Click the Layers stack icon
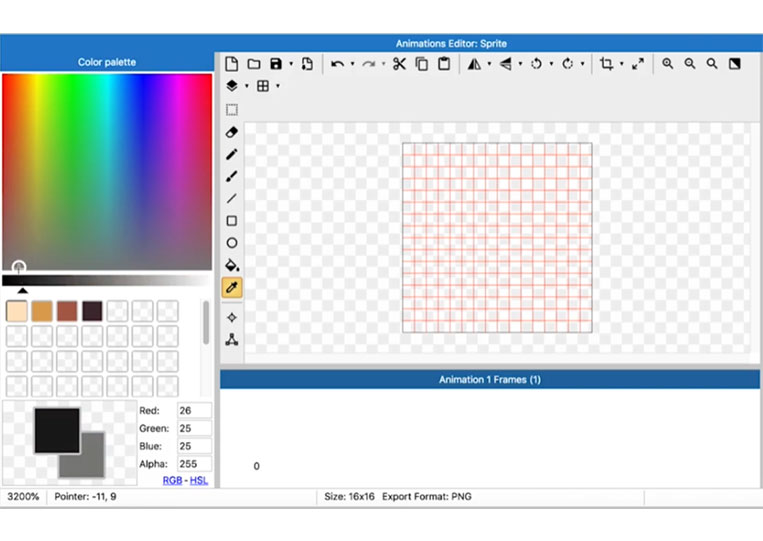 point(232,86)
